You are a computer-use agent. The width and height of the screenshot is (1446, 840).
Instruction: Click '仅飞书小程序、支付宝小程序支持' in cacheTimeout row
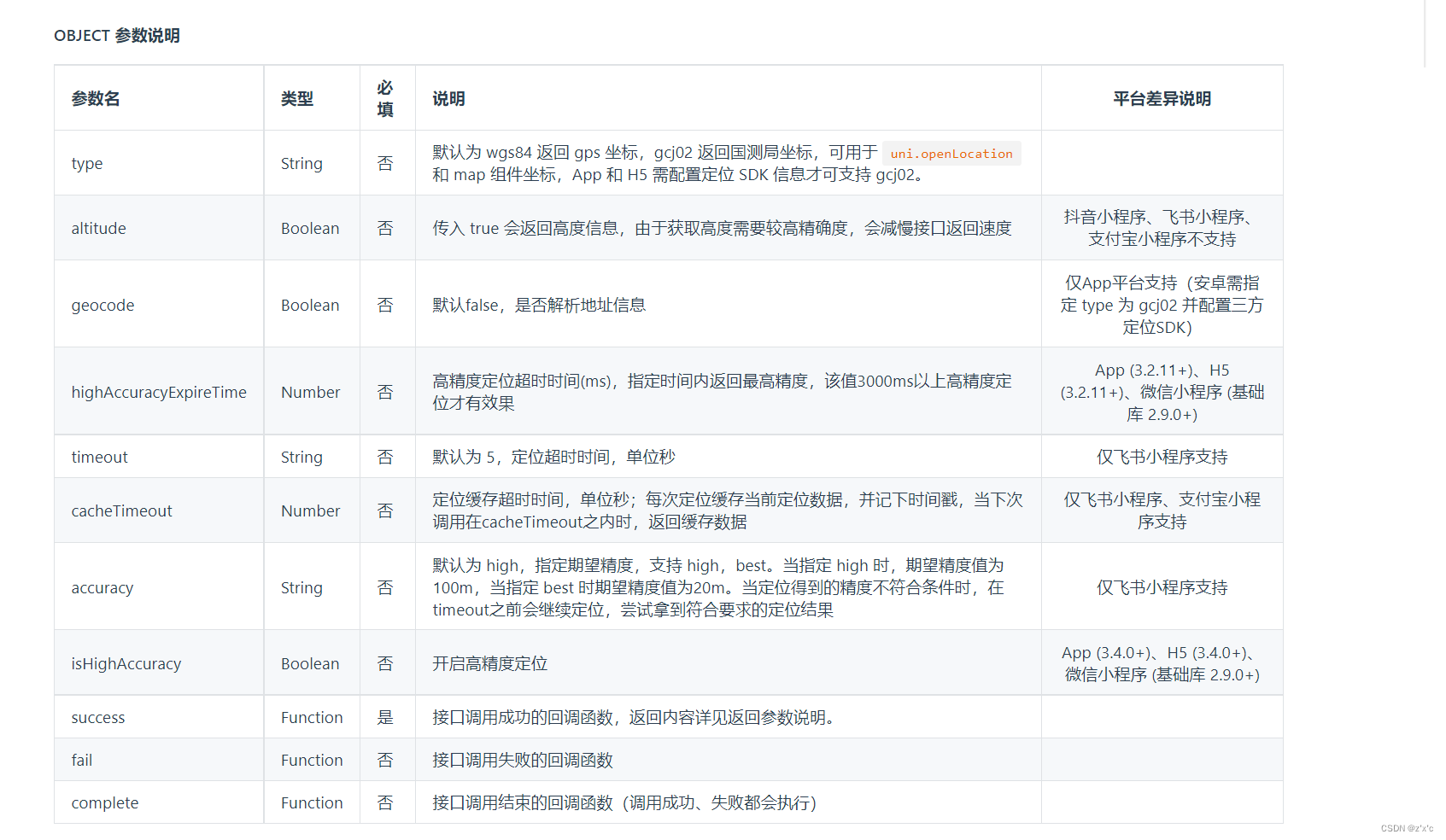(1162, 510)
